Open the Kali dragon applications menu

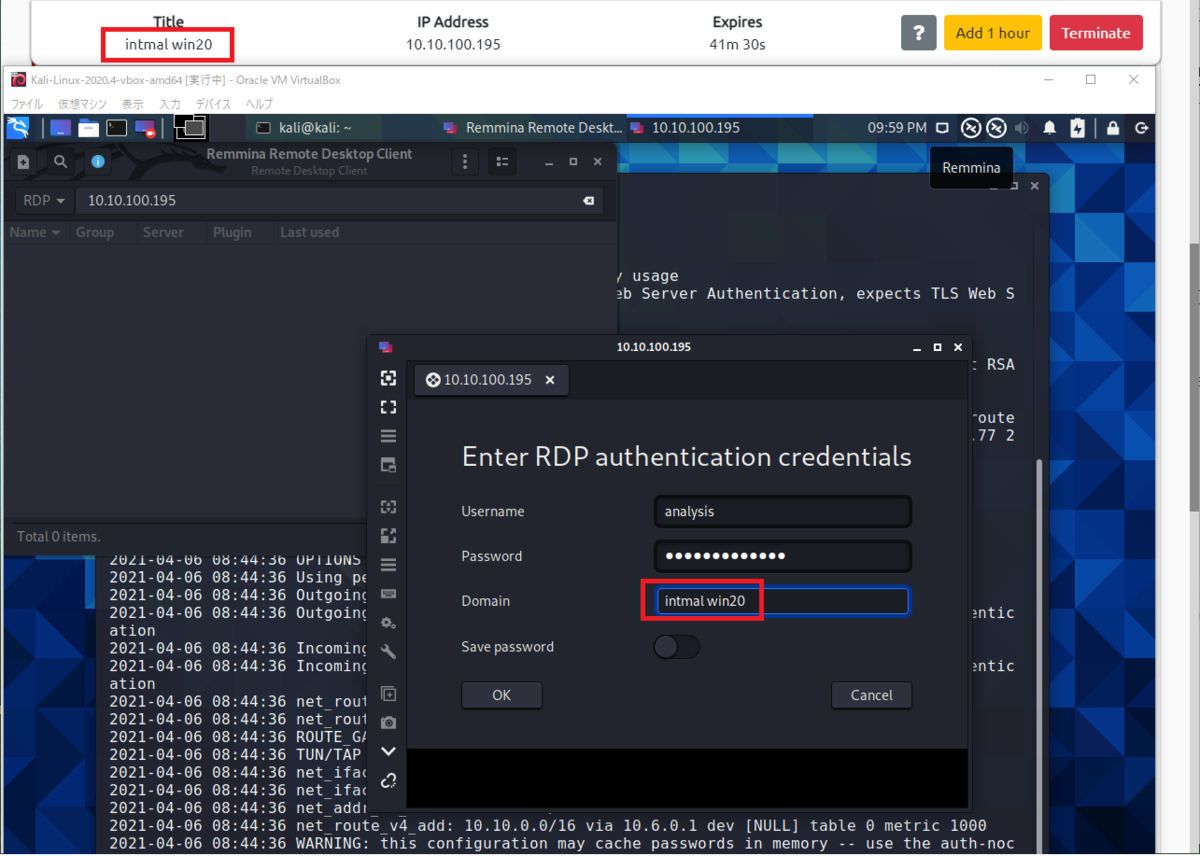pyautogui.click(x=18, y=128)
